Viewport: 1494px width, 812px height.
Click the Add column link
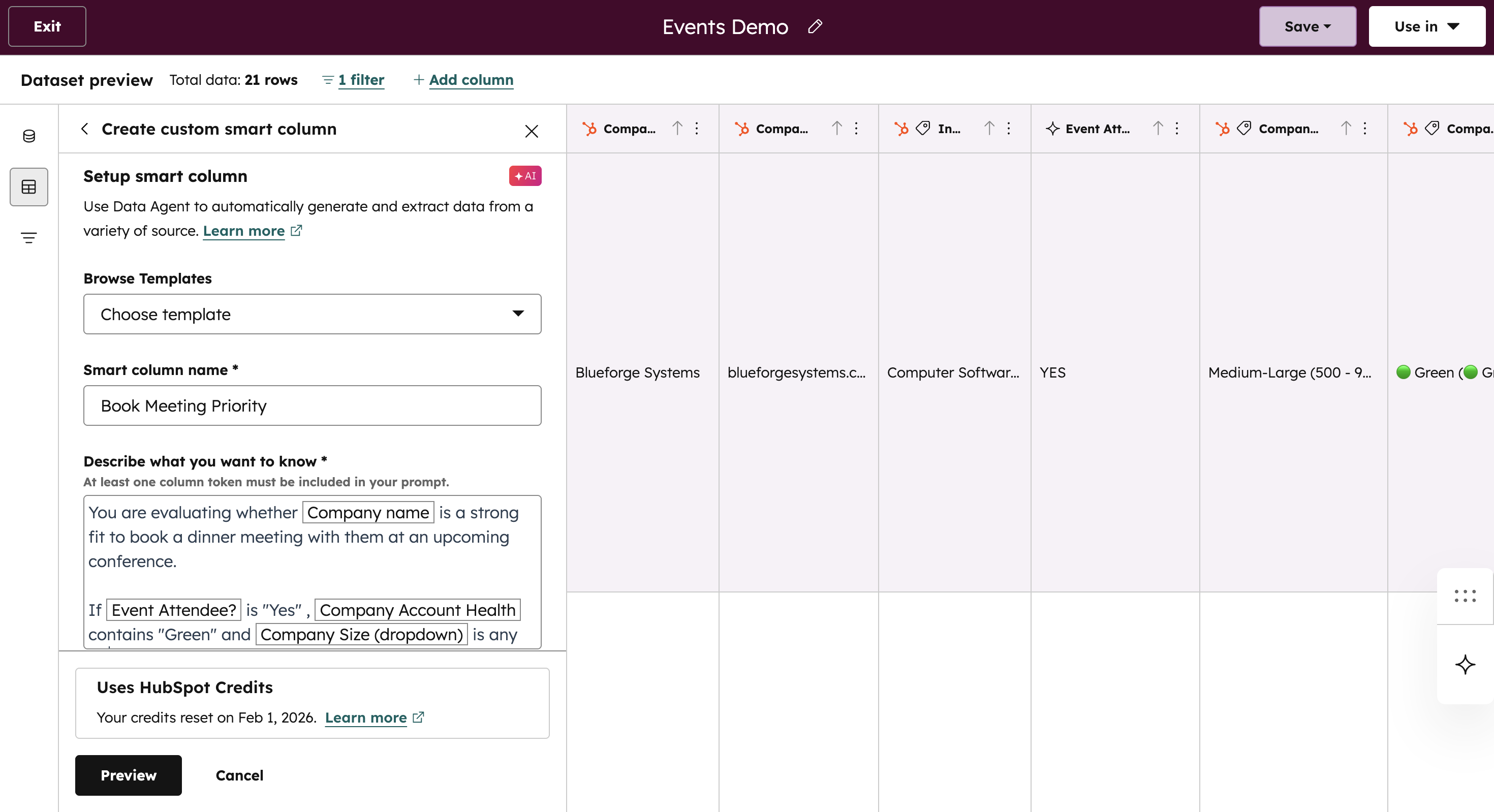pos(471,79)
